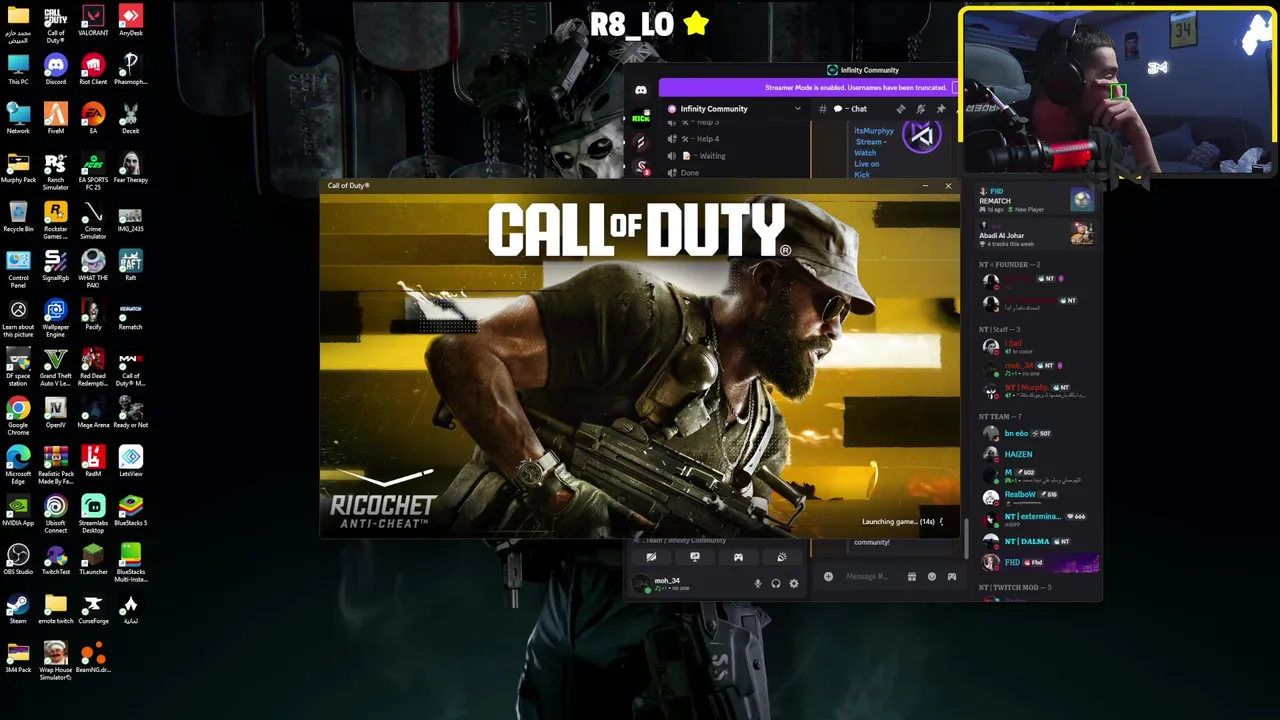The image size is (1280, 720).
Task: Open the Ranch Simulator desktop icon
Action: point(55,172)
